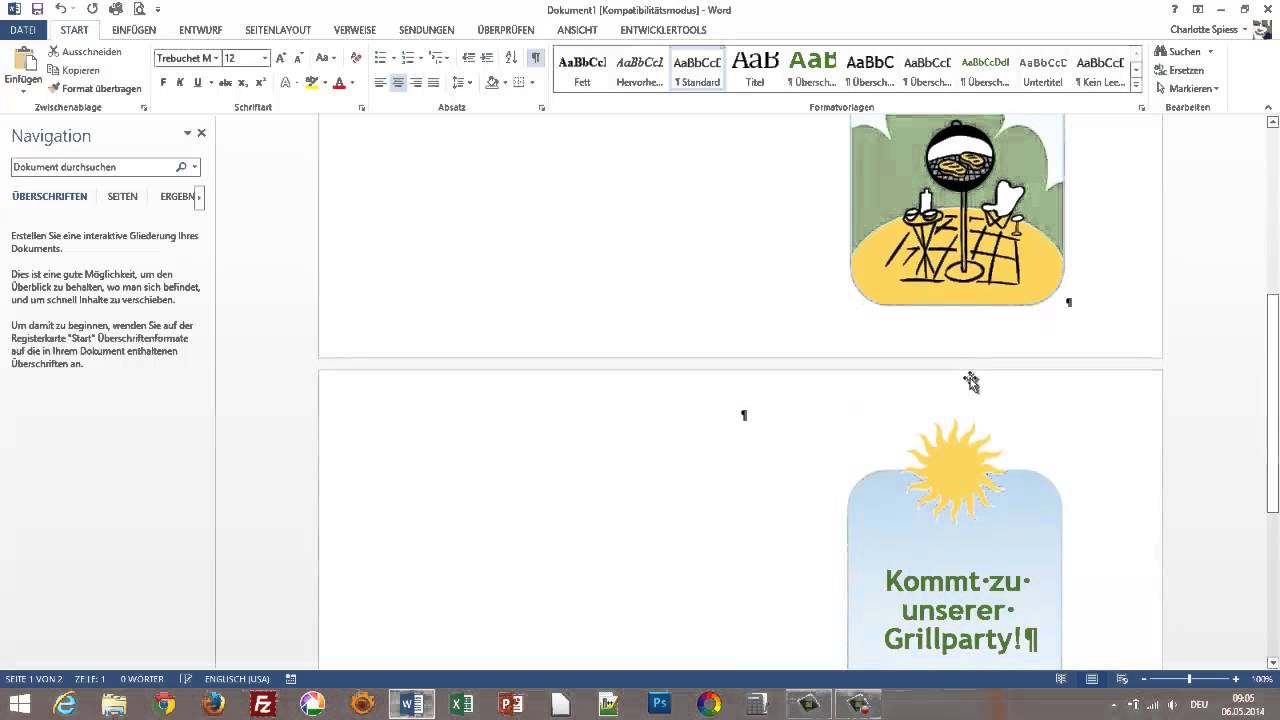Click the Redo (repeat) icon
Image resolution: width=1280 pixels, height=720 pixels.
click(x=92, y=9)
